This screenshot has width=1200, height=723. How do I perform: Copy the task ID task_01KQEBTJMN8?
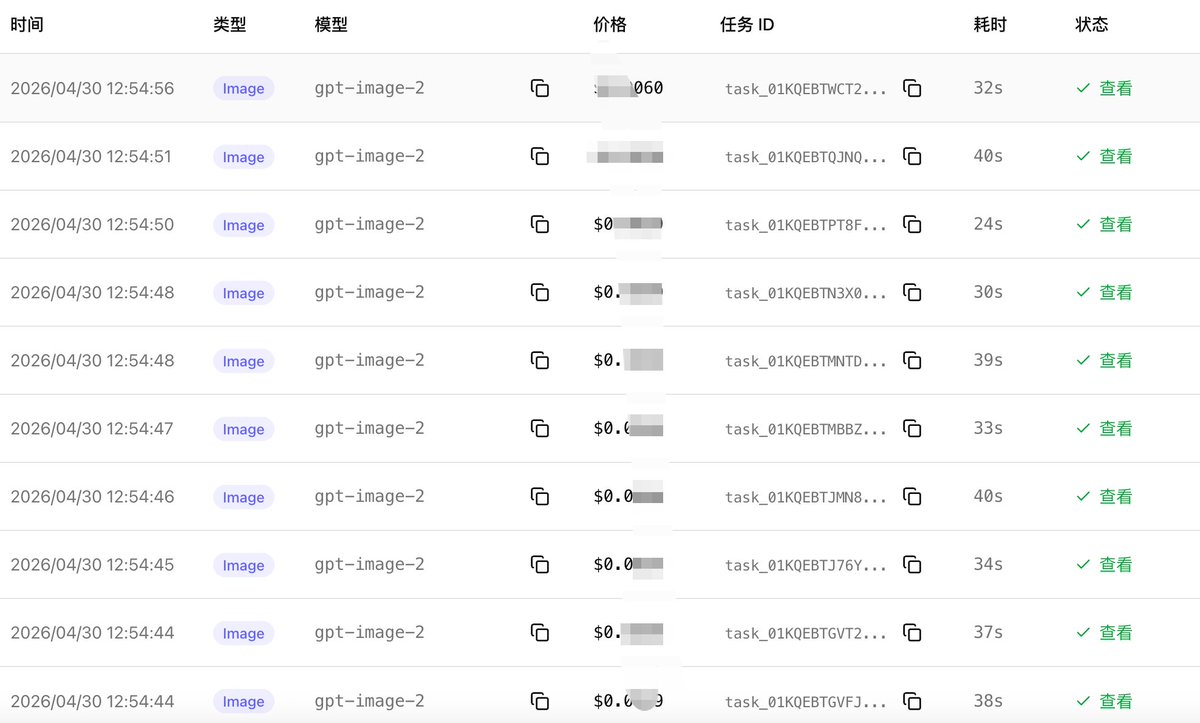tap(912, 496)
